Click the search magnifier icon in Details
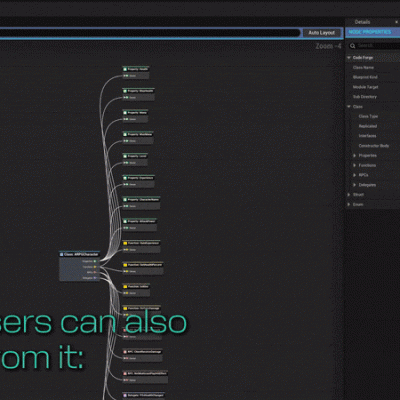This screenshot has height=400, width=400. 352,46
